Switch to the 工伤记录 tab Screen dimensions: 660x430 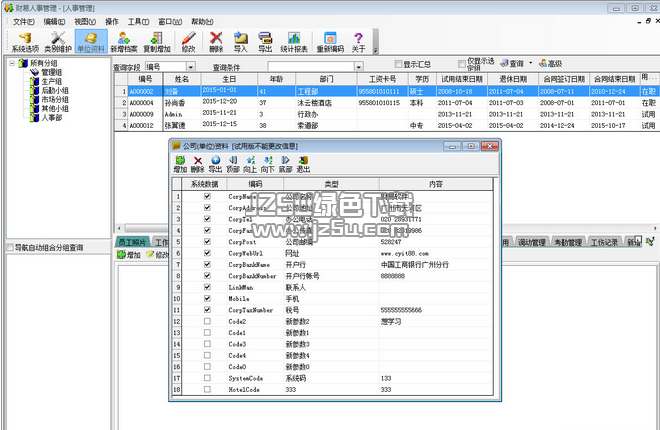click(x=604, y=242)
